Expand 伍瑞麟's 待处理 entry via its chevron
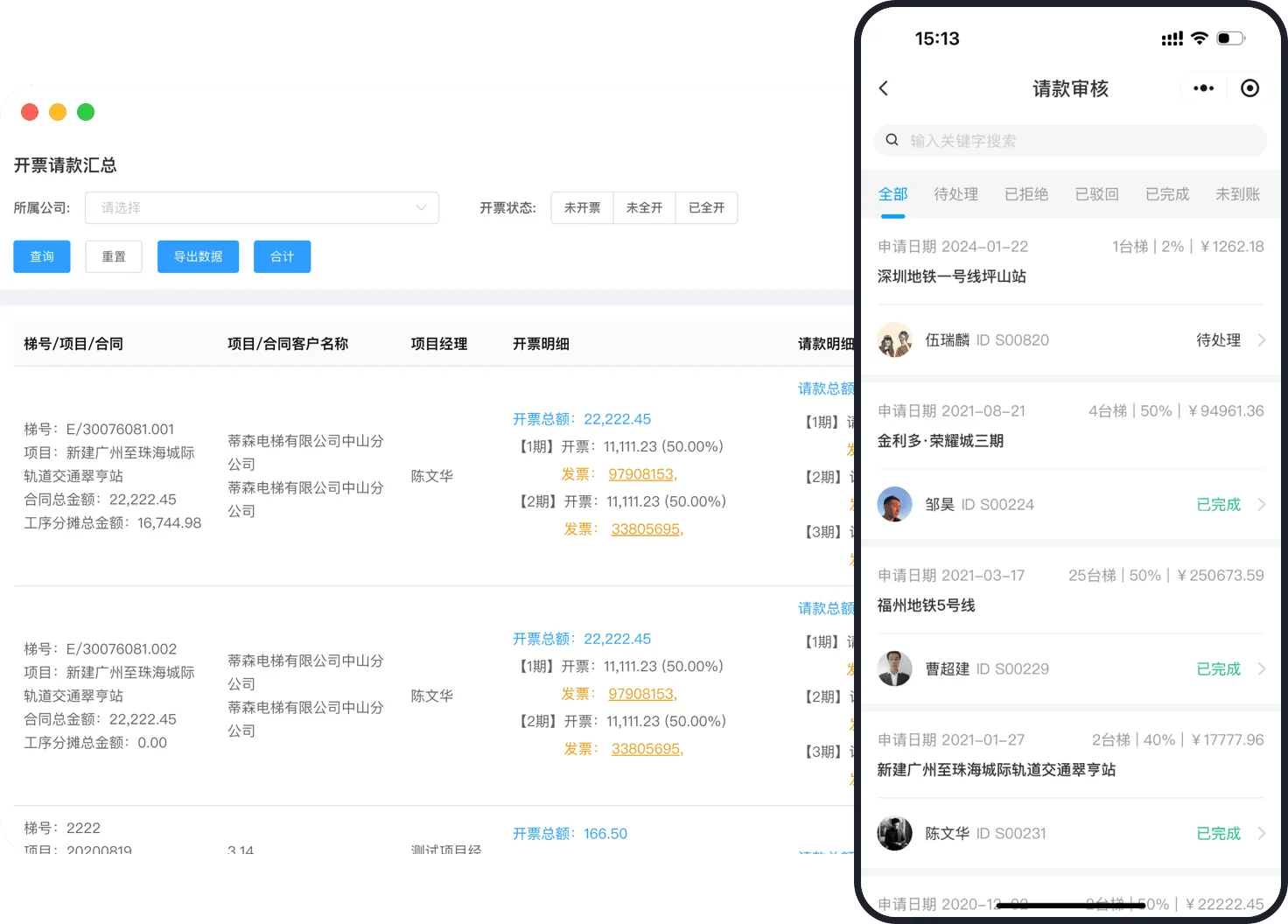 click(1261, 339)
